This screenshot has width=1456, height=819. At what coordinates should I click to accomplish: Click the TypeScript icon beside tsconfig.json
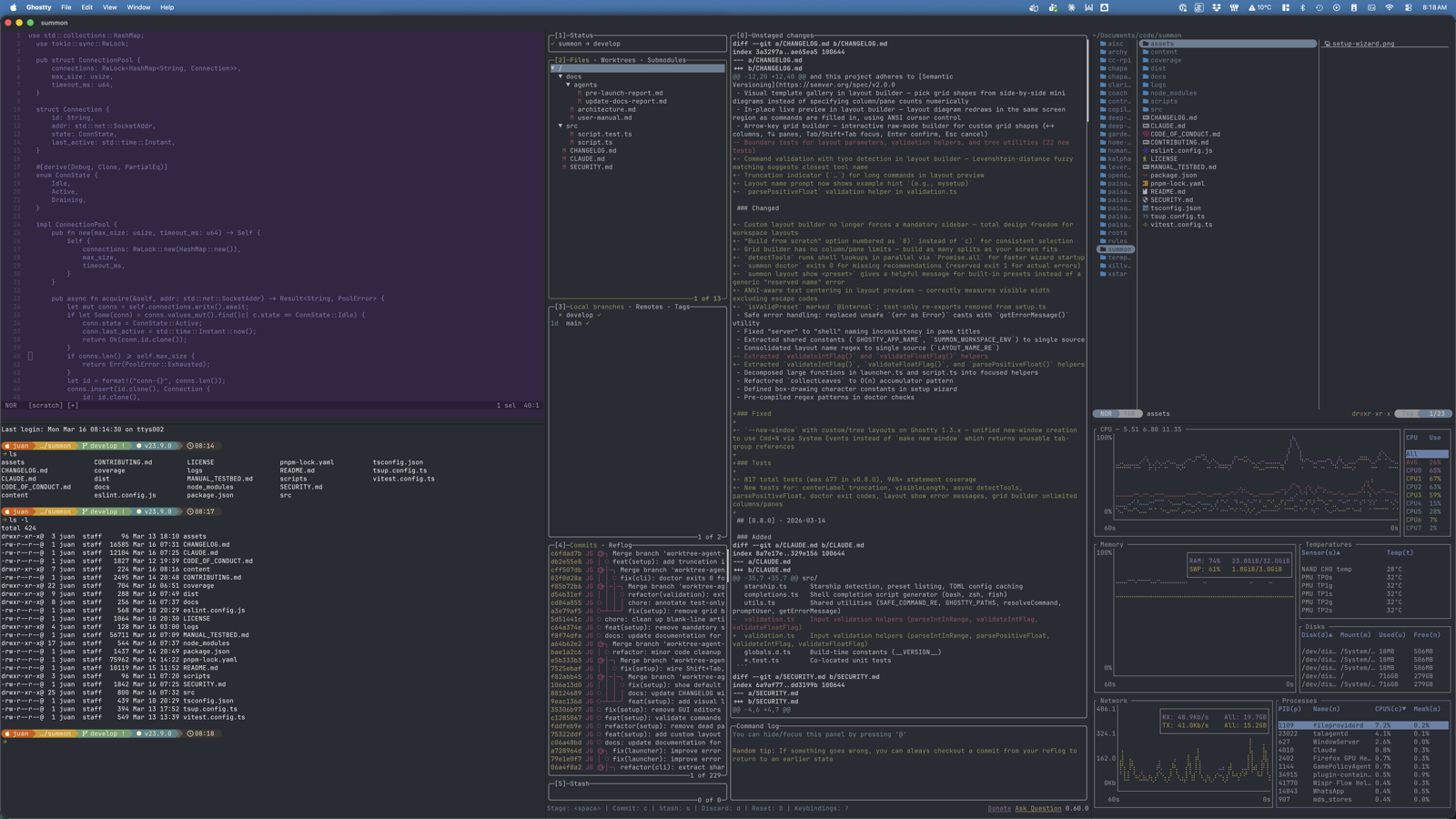(1144, 207)
